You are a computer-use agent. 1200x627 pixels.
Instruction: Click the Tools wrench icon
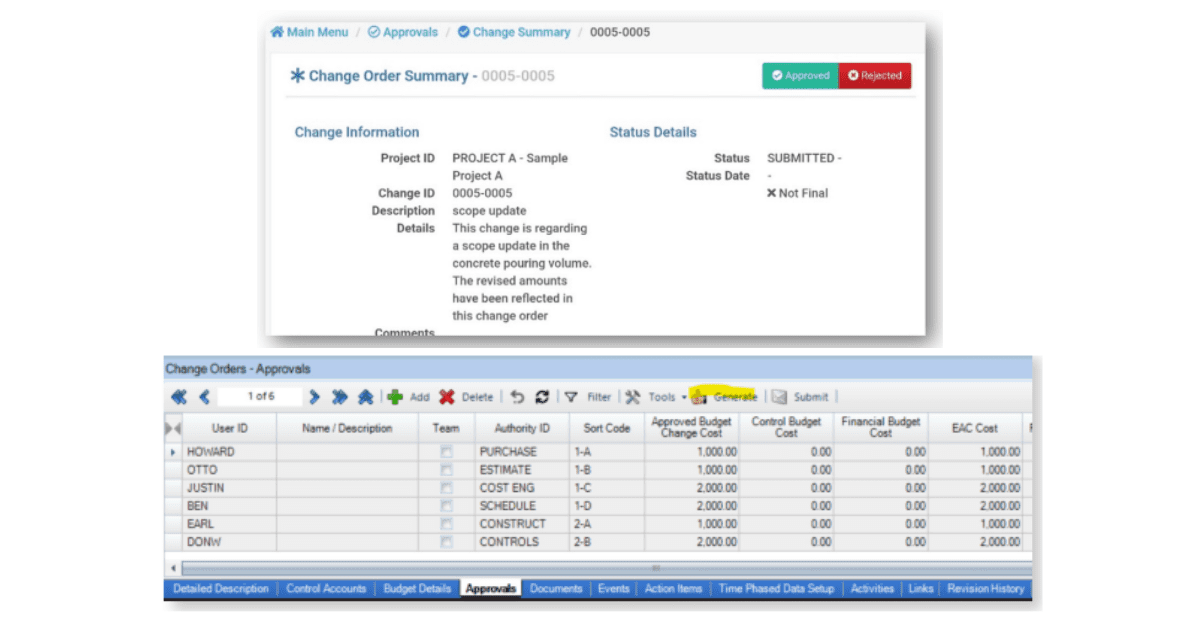pyautogui.click(x=633, y=397)
